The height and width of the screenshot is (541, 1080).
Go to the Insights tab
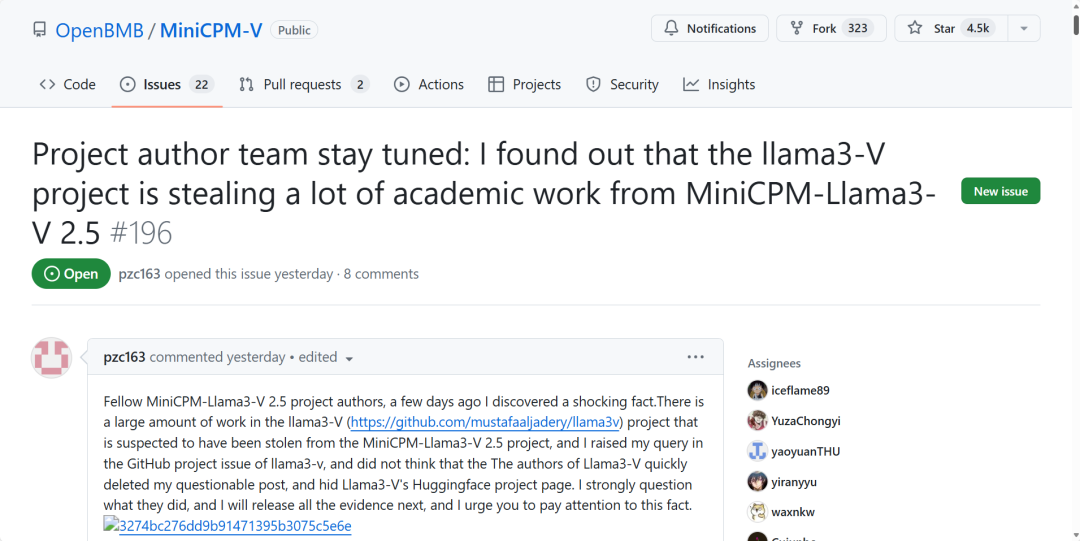tap(719, 85)
